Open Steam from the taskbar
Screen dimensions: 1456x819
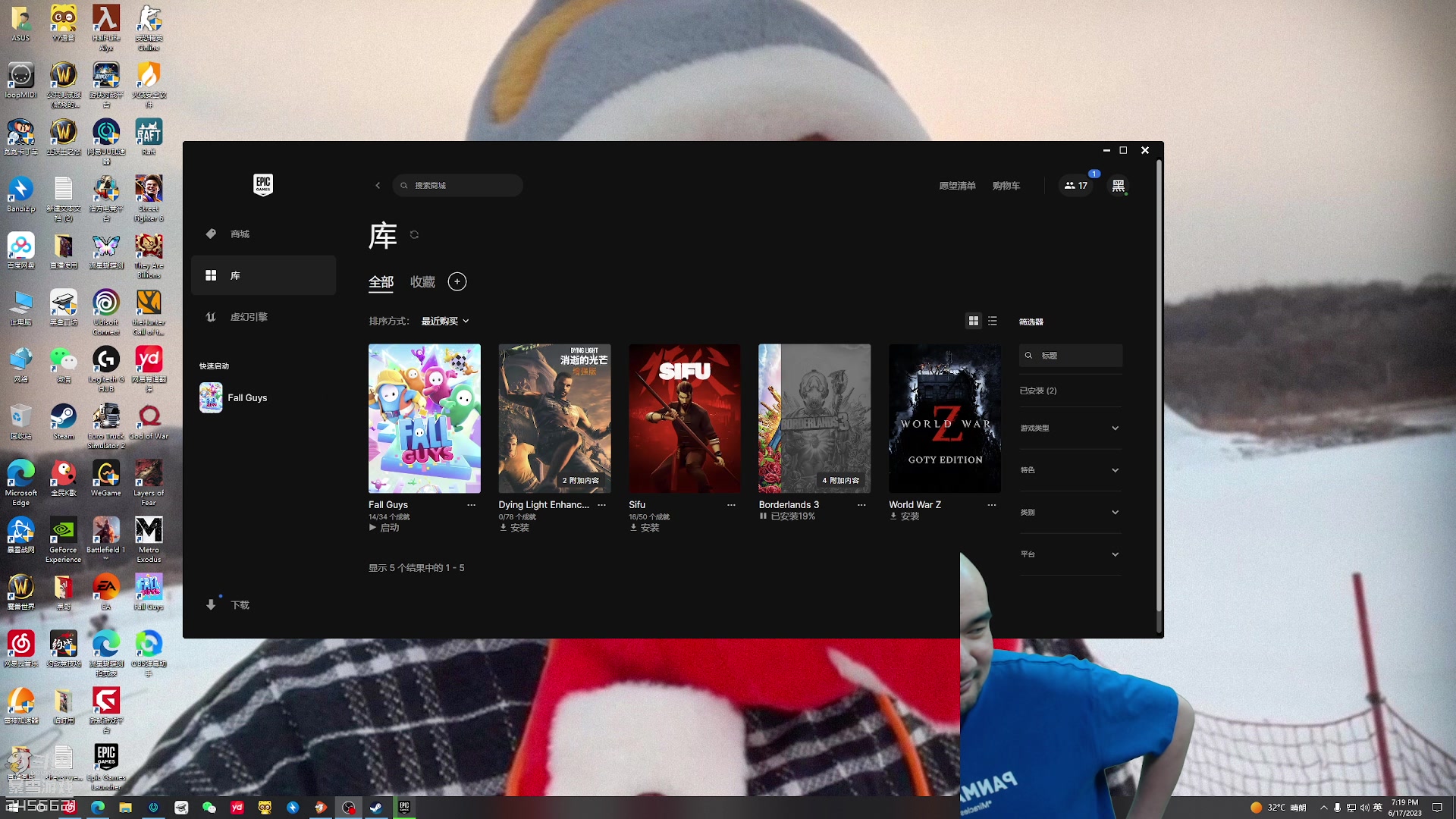376,808
